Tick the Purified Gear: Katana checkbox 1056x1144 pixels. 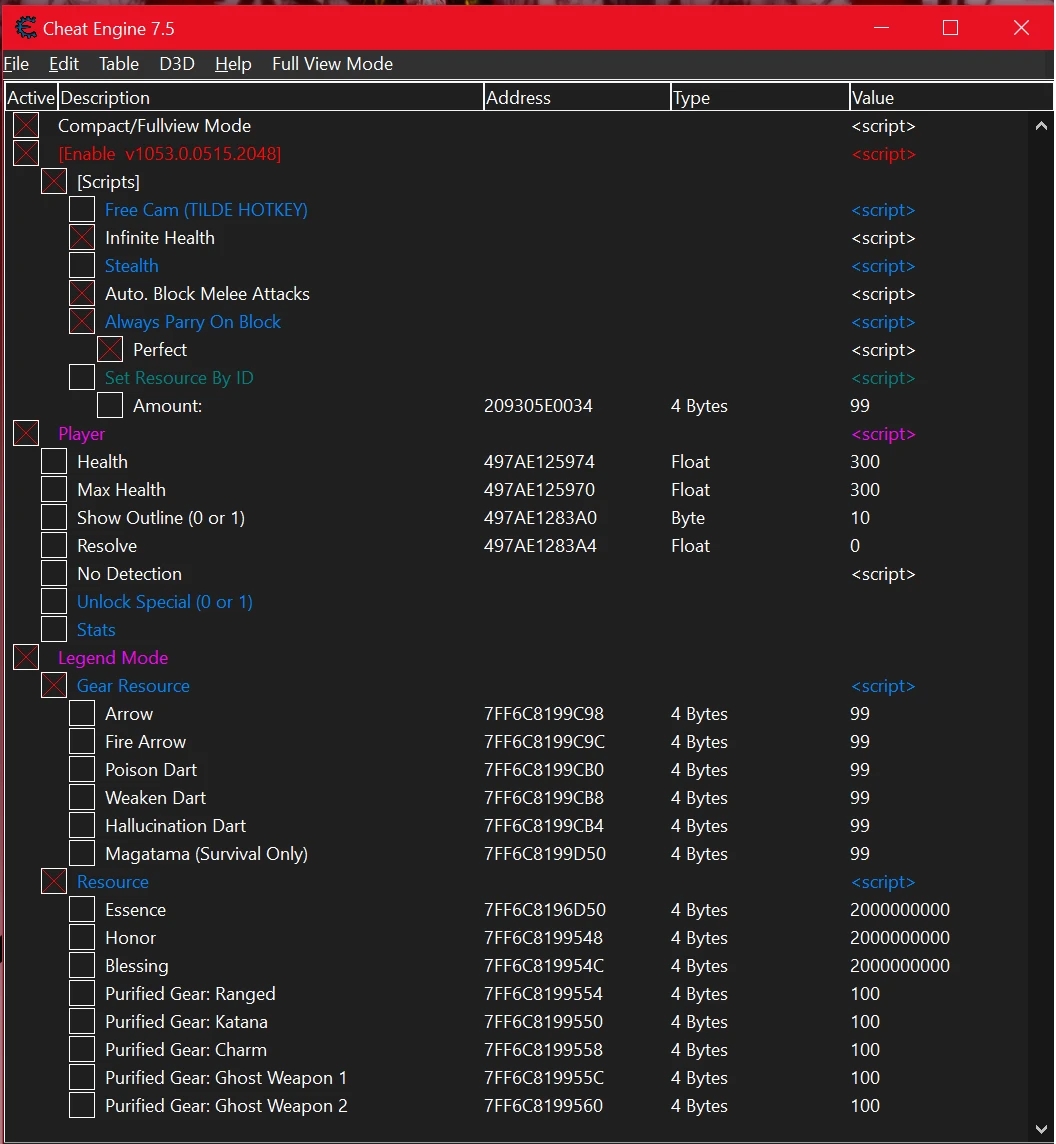pyautogui.click(x=82, y=1022)
